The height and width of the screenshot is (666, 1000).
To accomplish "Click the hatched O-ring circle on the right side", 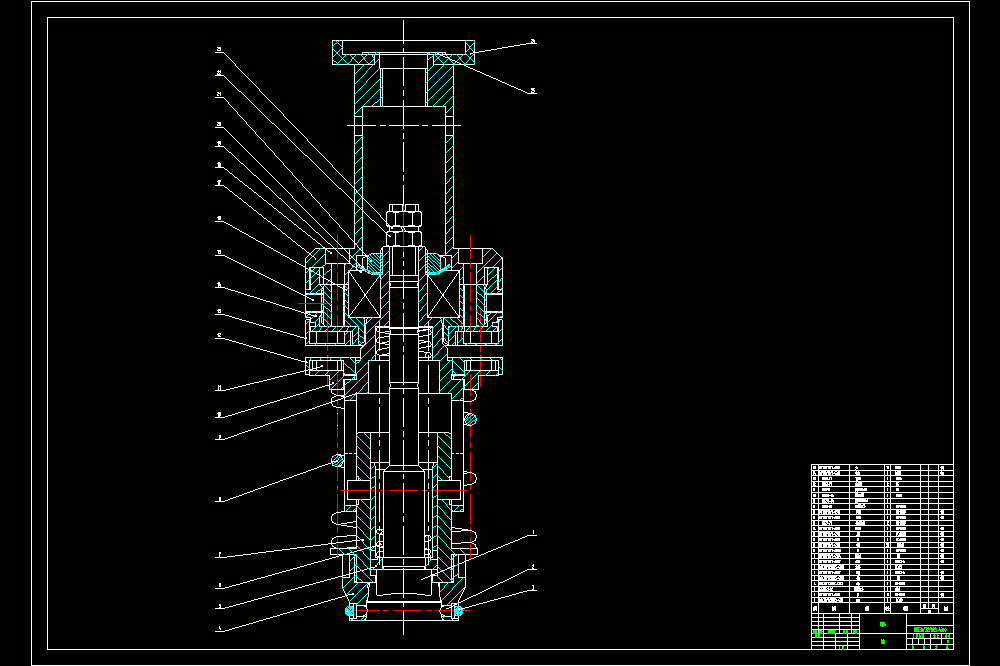I will (470, 419).
